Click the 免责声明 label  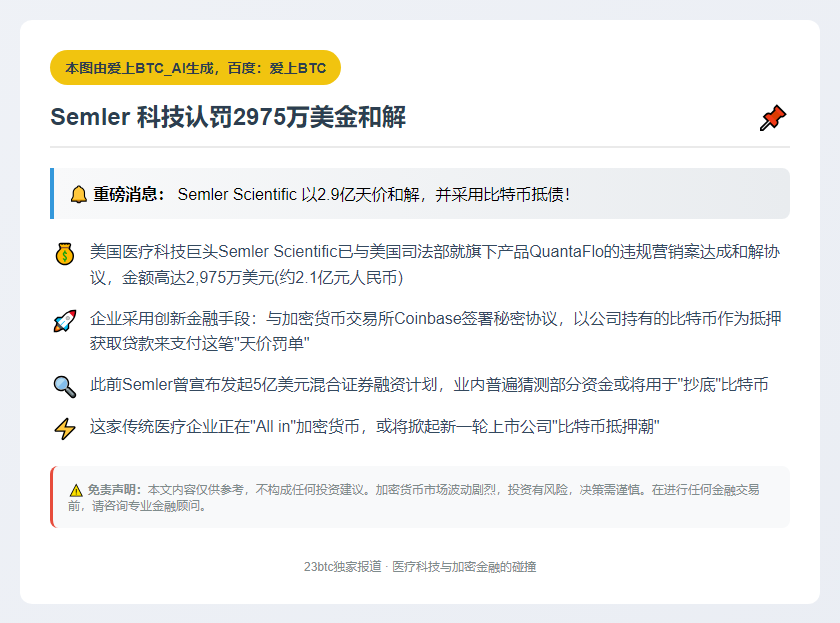coord(114,490)
